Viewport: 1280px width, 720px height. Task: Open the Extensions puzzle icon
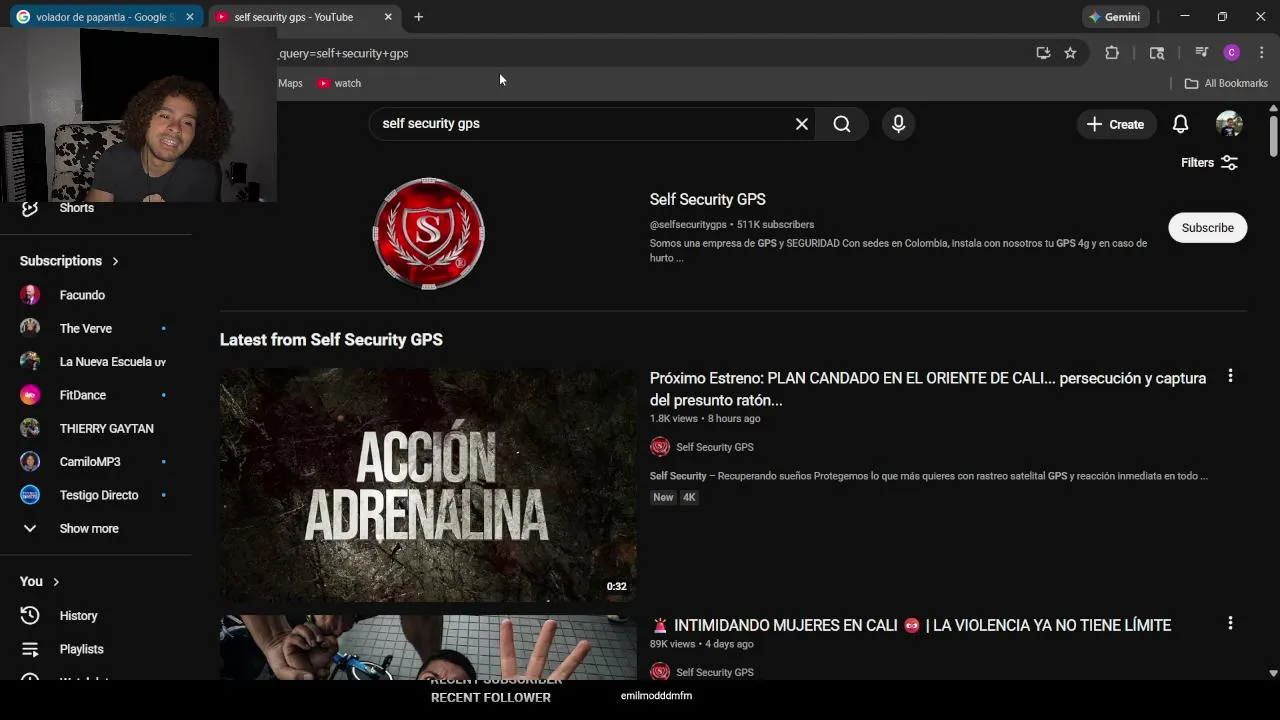[x=1112, y=53]
